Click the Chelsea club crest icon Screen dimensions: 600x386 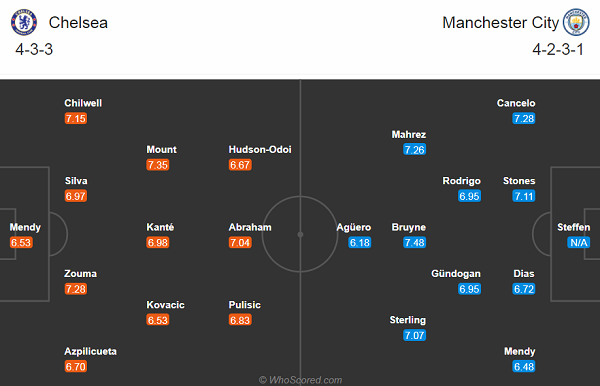click(24, 22)
